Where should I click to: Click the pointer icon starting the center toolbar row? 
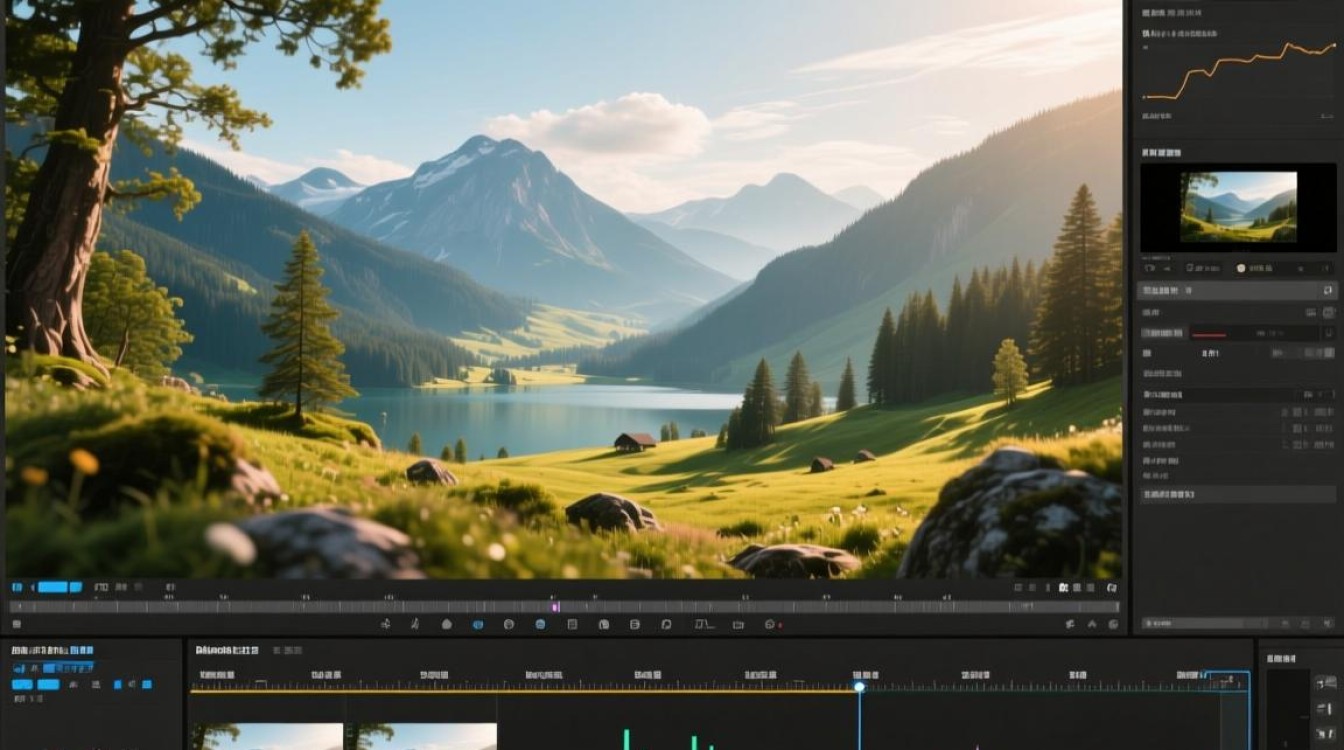click(385, 624)
